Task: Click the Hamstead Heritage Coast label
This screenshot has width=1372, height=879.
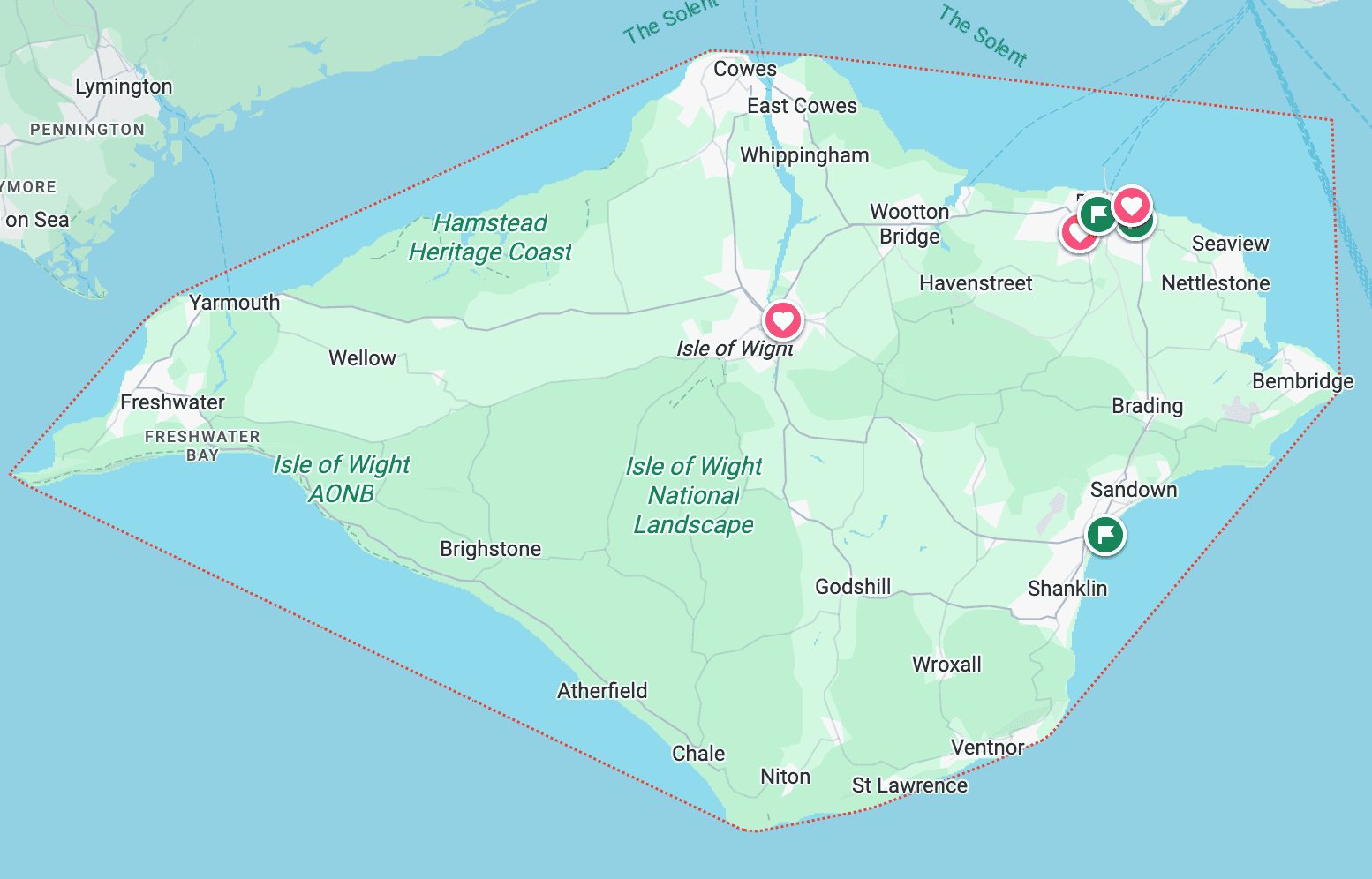Action: (490, 237)
